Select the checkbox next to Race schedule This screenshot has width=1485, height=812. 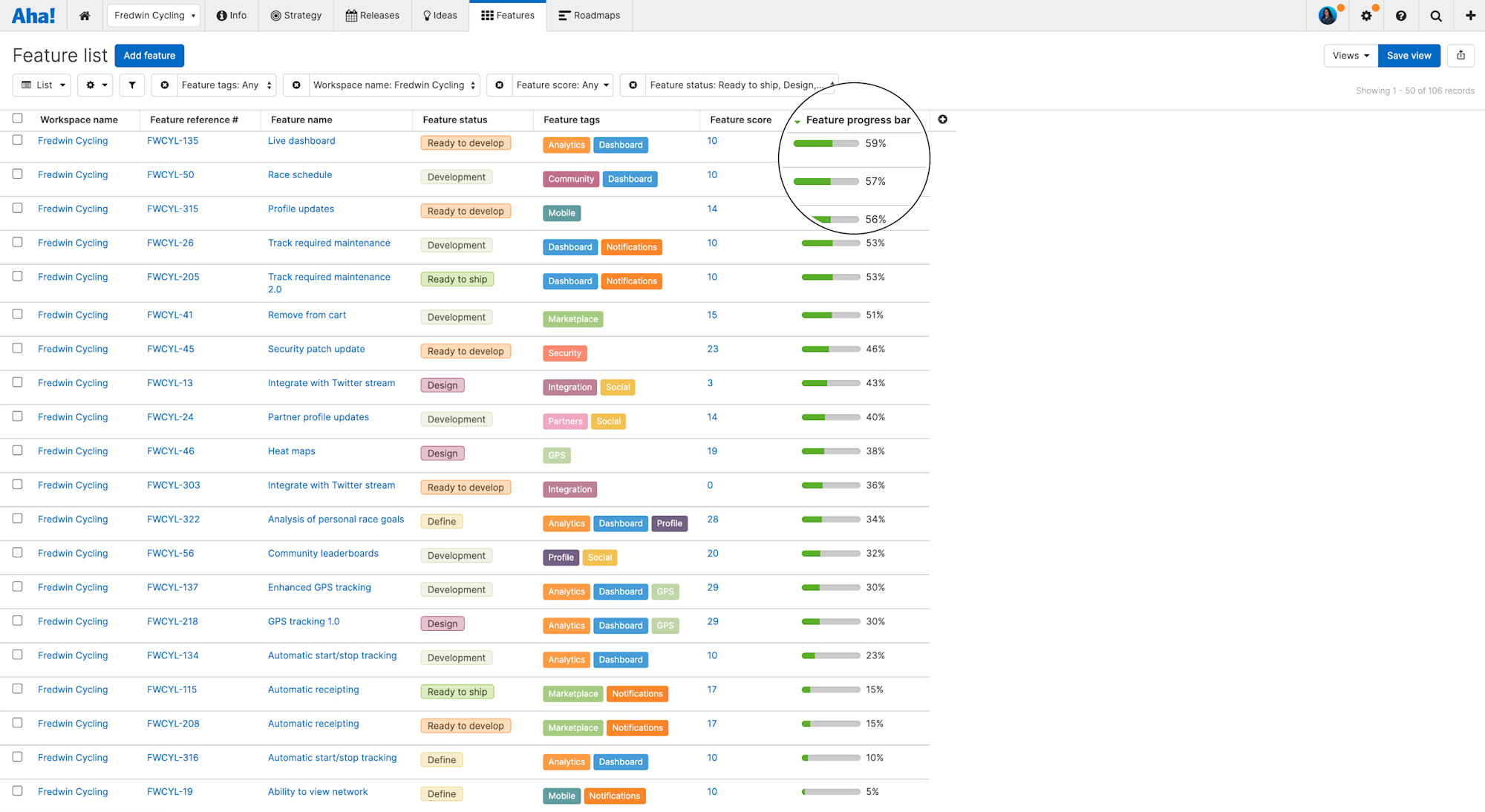[17, 174]
